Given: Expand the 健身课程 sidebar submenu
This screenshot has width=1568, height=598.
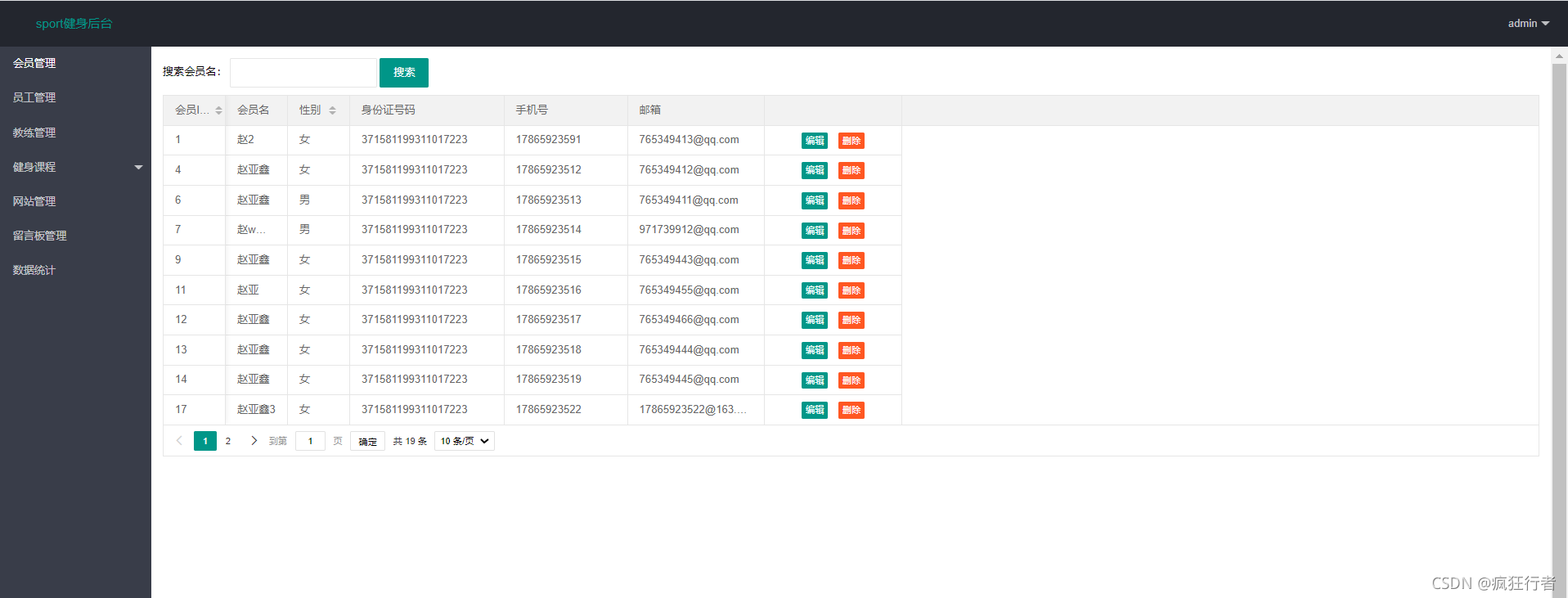Looking at the screenshot, I should point(75,167).
